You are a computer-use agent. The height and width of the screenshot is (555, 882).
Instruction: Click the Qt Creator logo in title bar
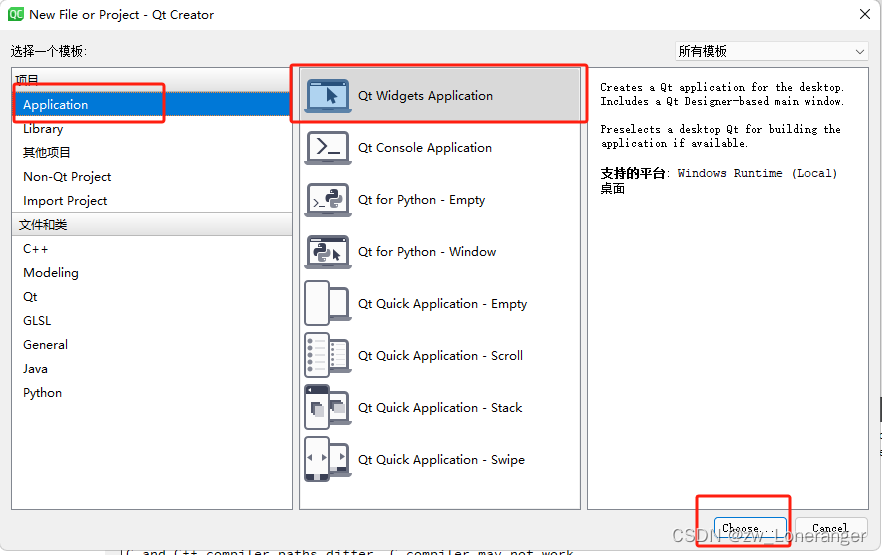click(x=16, y=14)
